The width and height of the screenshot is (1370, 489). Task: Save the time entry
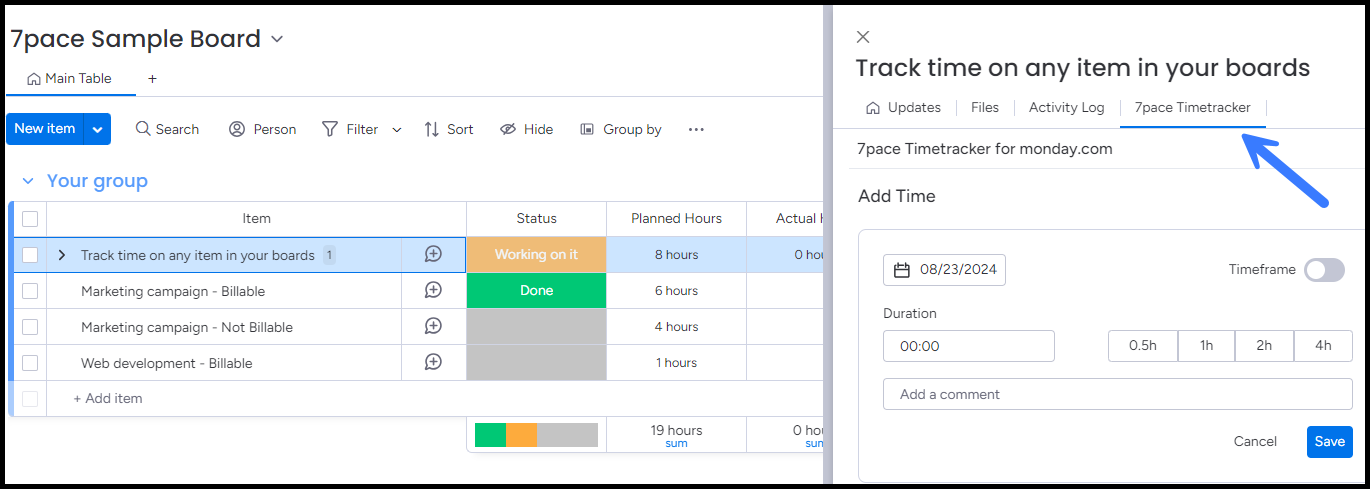pyautogui.click(x=1330, y=442)
